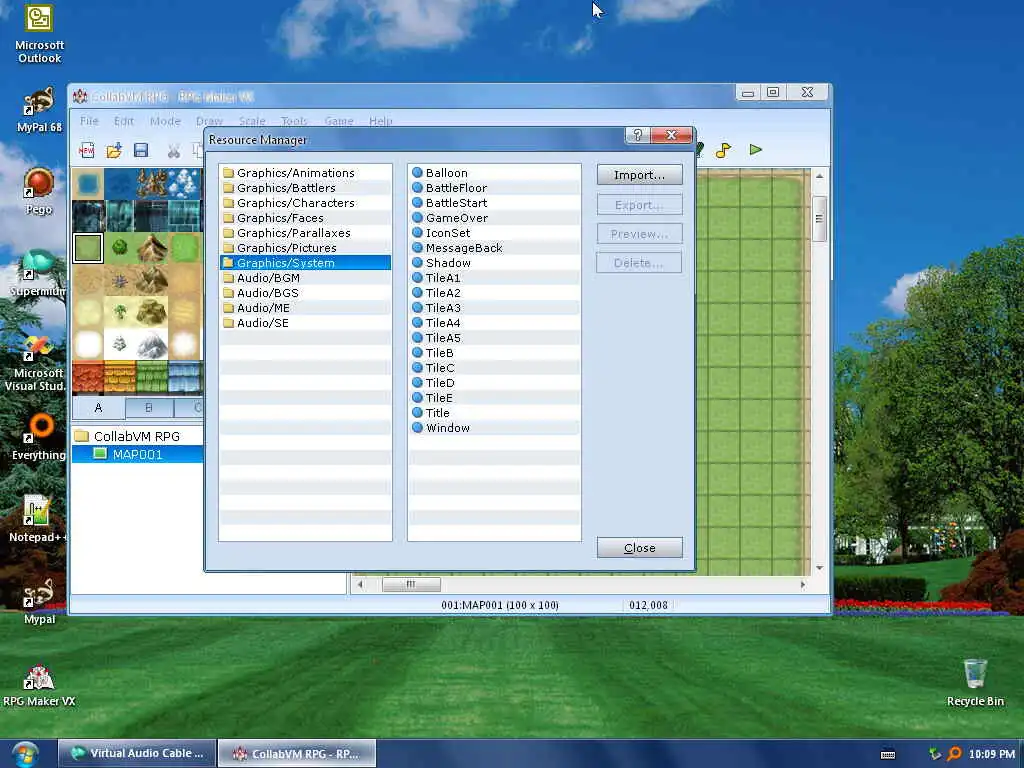The height and width of the screenshot is (768, 1024).
Task: Select the TileB resource
Action: (x=494, y=353)
